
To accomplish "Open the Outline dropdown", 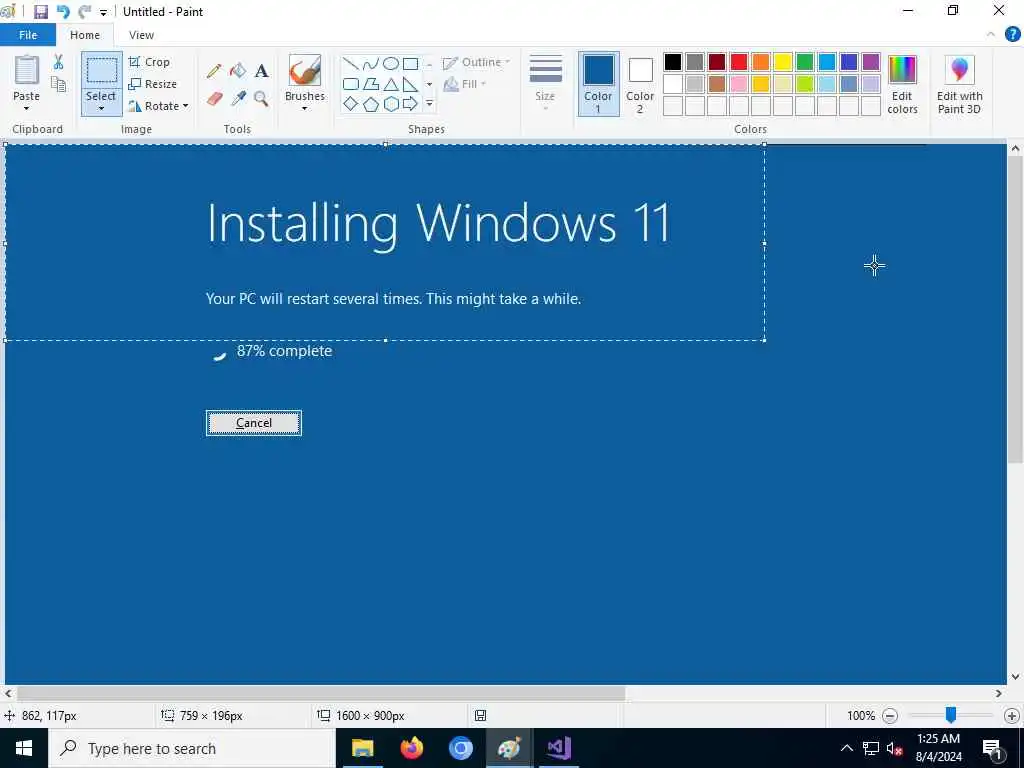I will tap(477, 62).
